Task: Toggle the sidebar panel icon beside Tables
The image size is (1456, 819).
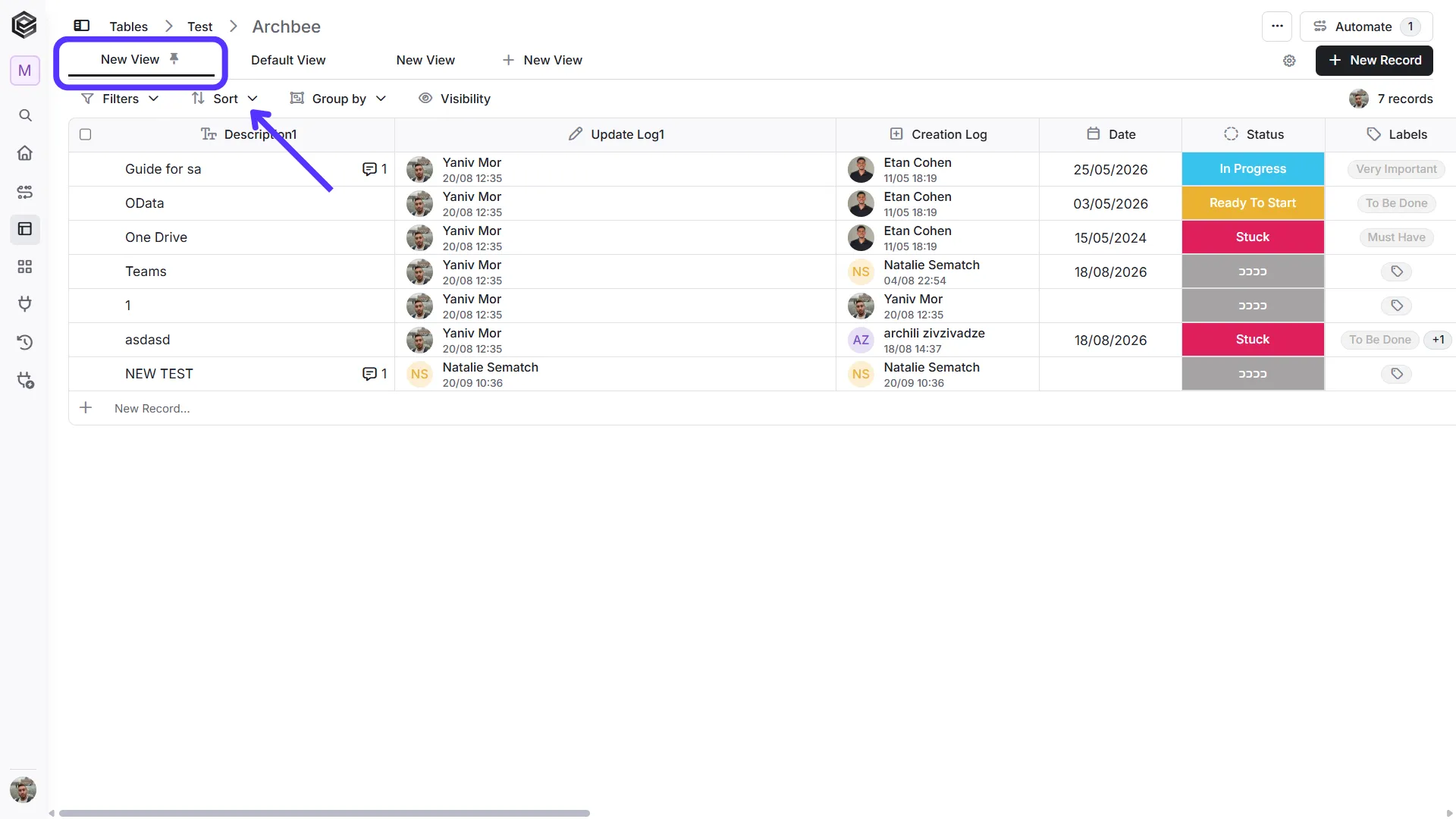Action: (82, 26)
